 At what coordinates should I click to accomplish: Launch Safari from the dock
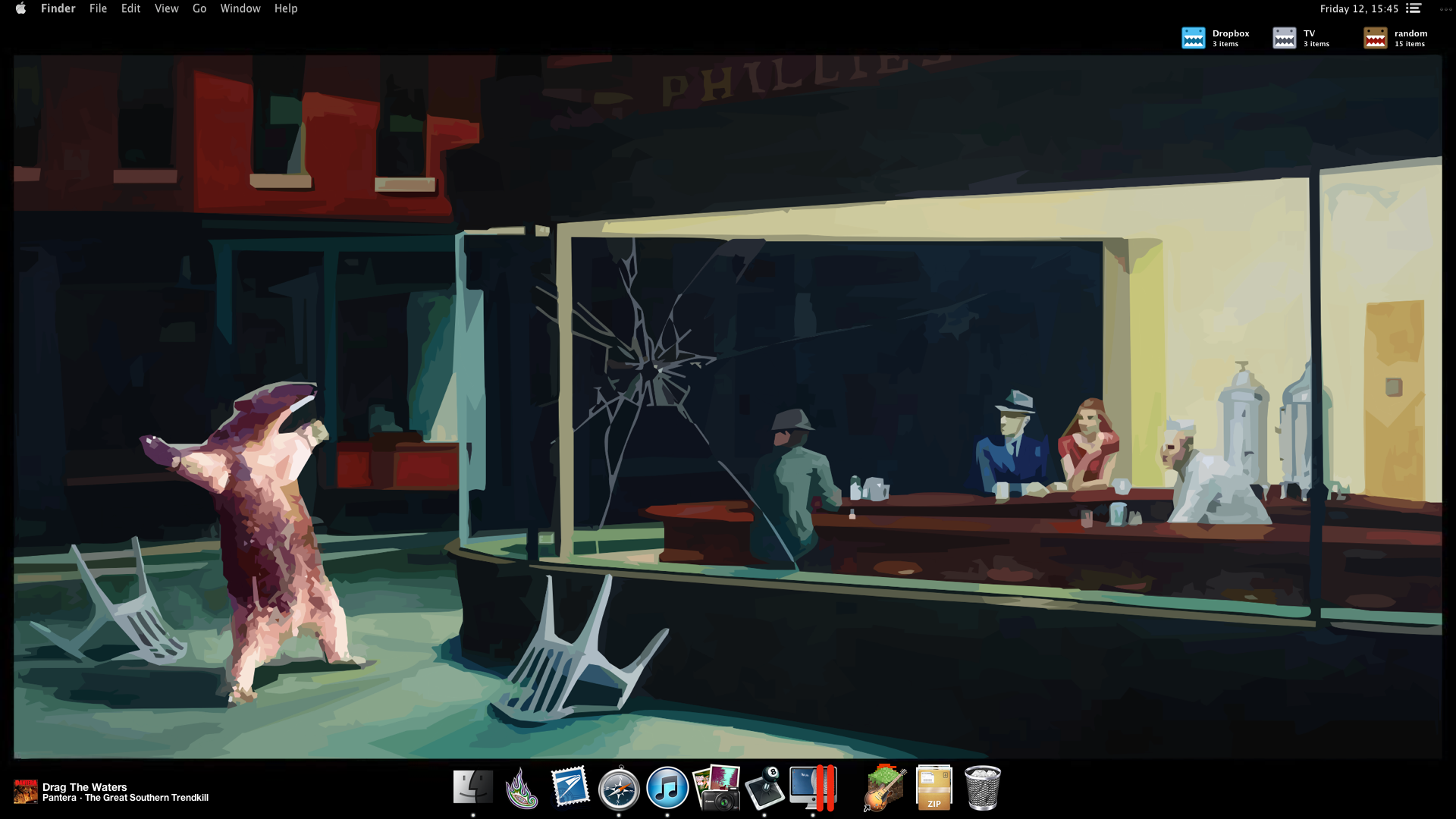coord(619,789)
